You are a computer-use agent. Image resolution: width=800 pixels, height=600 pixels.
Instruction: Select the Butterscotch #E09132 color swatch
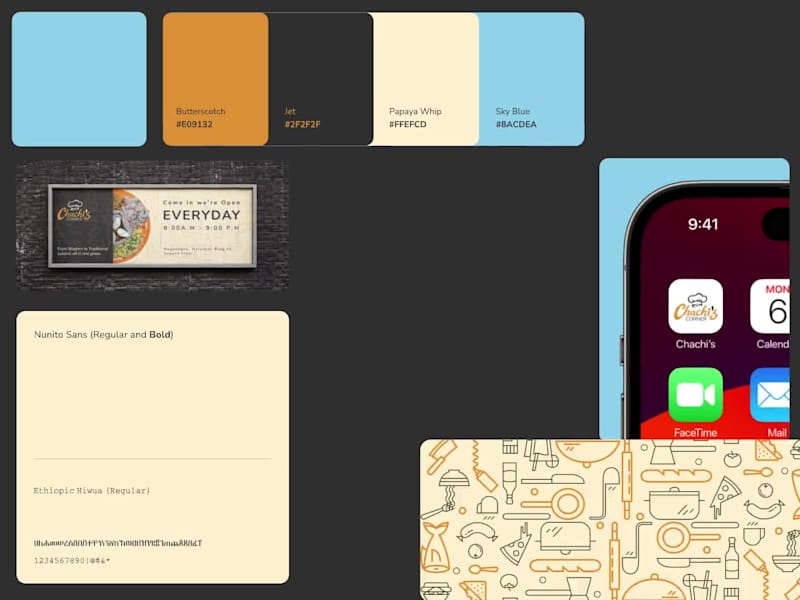215,79
